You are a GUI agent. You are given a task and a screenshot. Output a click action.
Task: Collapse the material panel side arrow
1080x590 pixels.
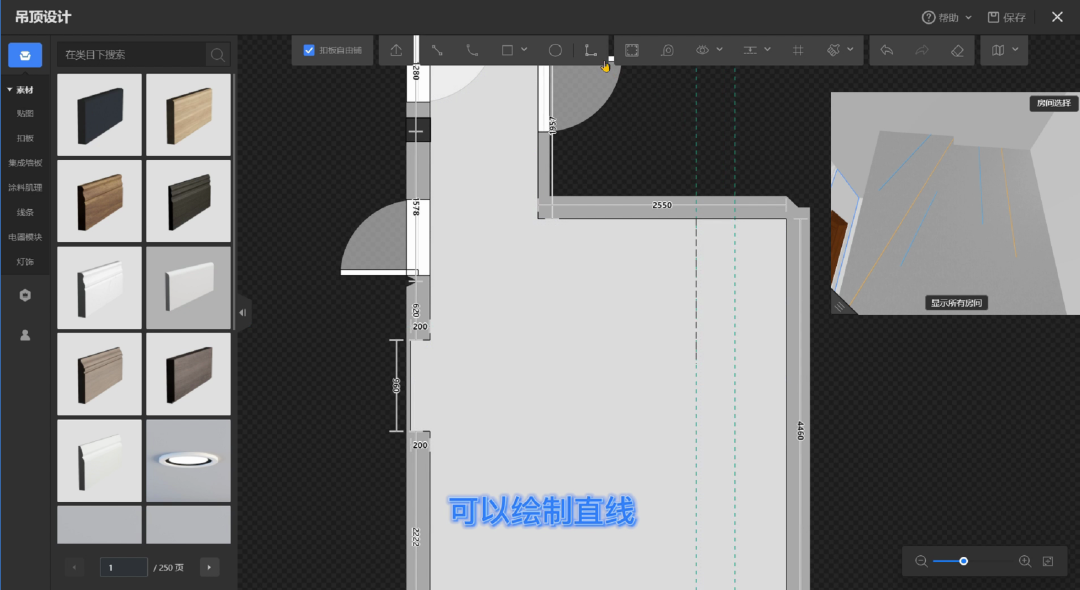[x=242, y=313]
